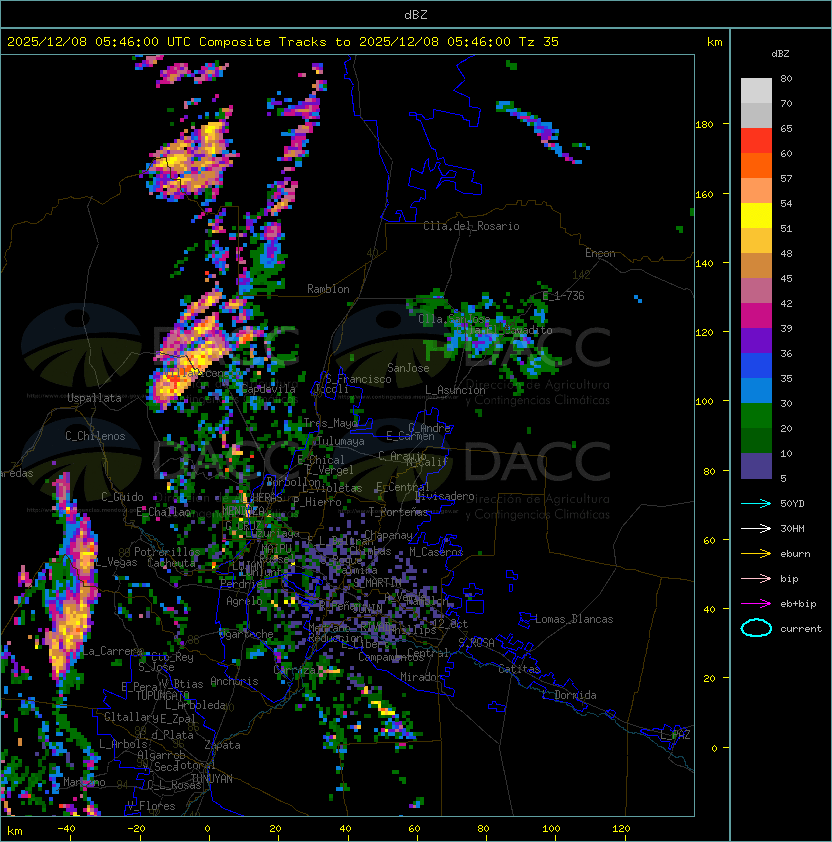Click the 'Ramblon' place label on the map
The width and height of the screenshot is (832, 842).
tap(328, 289)
